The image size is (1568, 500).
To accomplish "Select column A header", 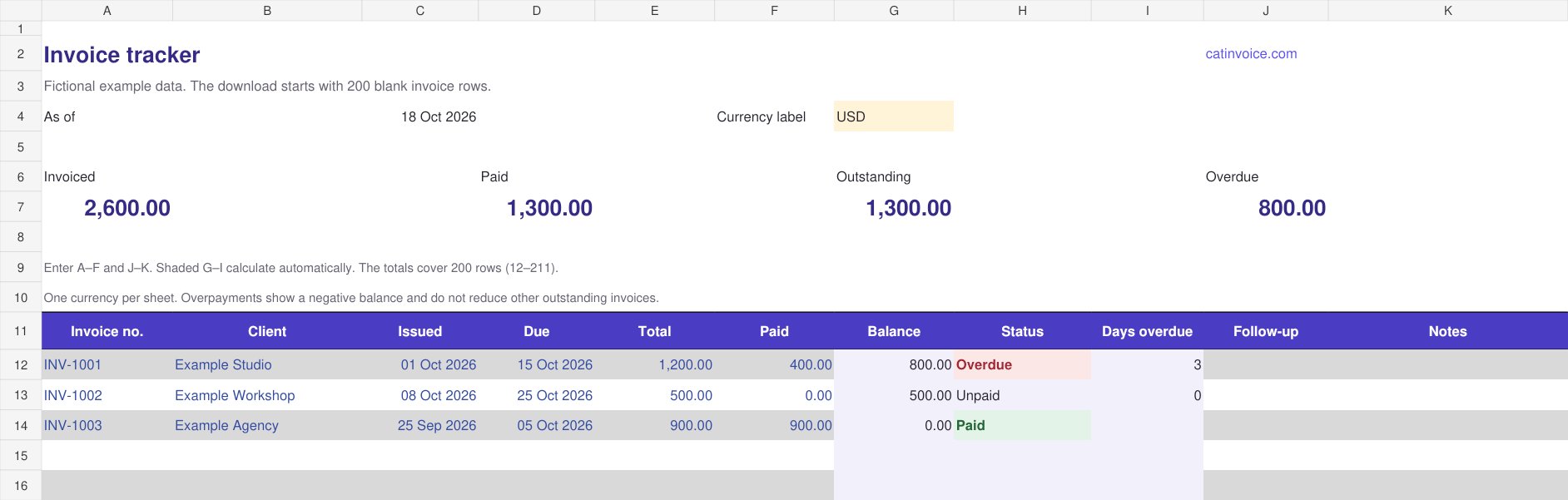I will (107, 10).
